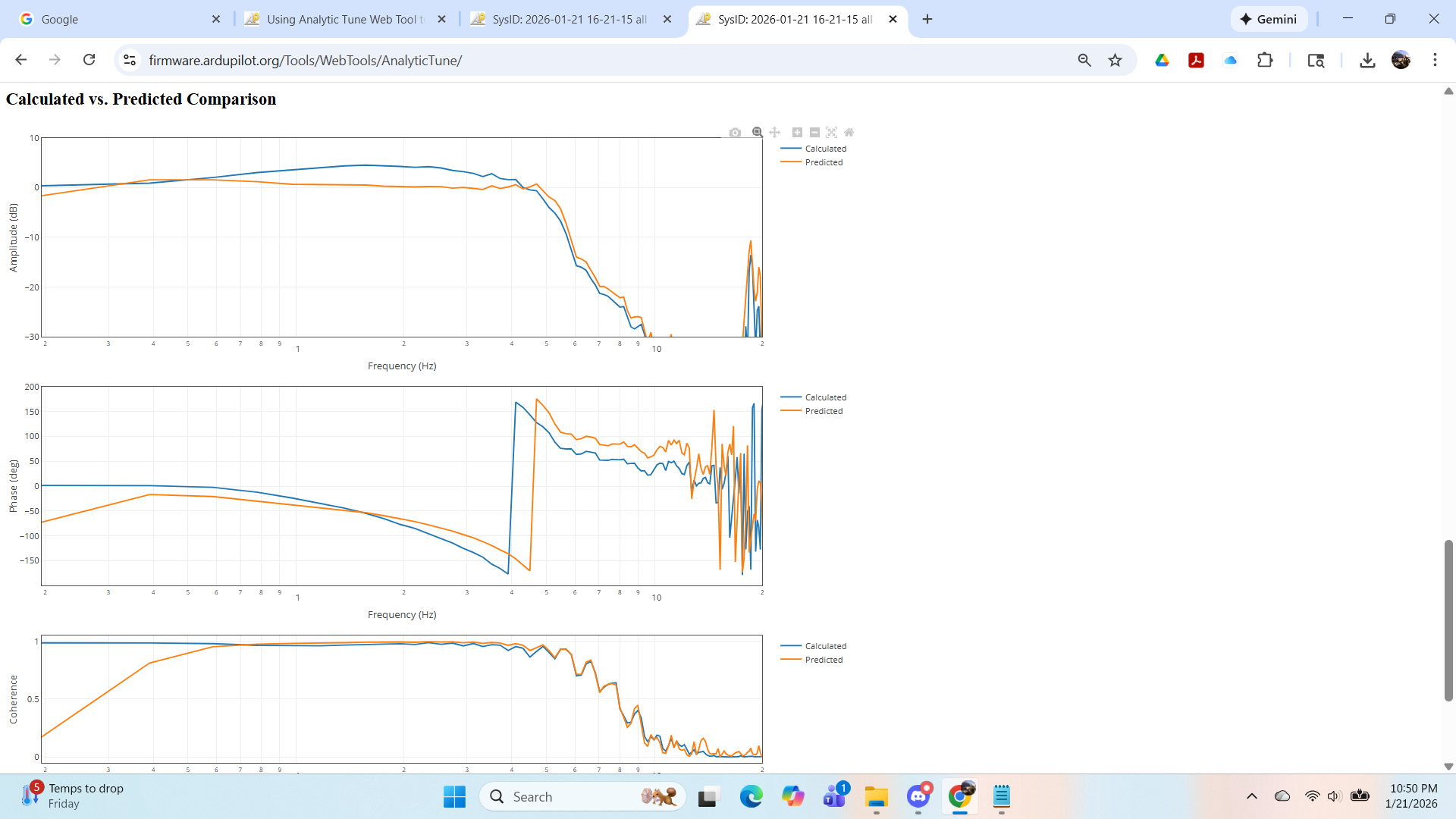
Task: Click the plot Zoom out button
Action: pos(814,133)
